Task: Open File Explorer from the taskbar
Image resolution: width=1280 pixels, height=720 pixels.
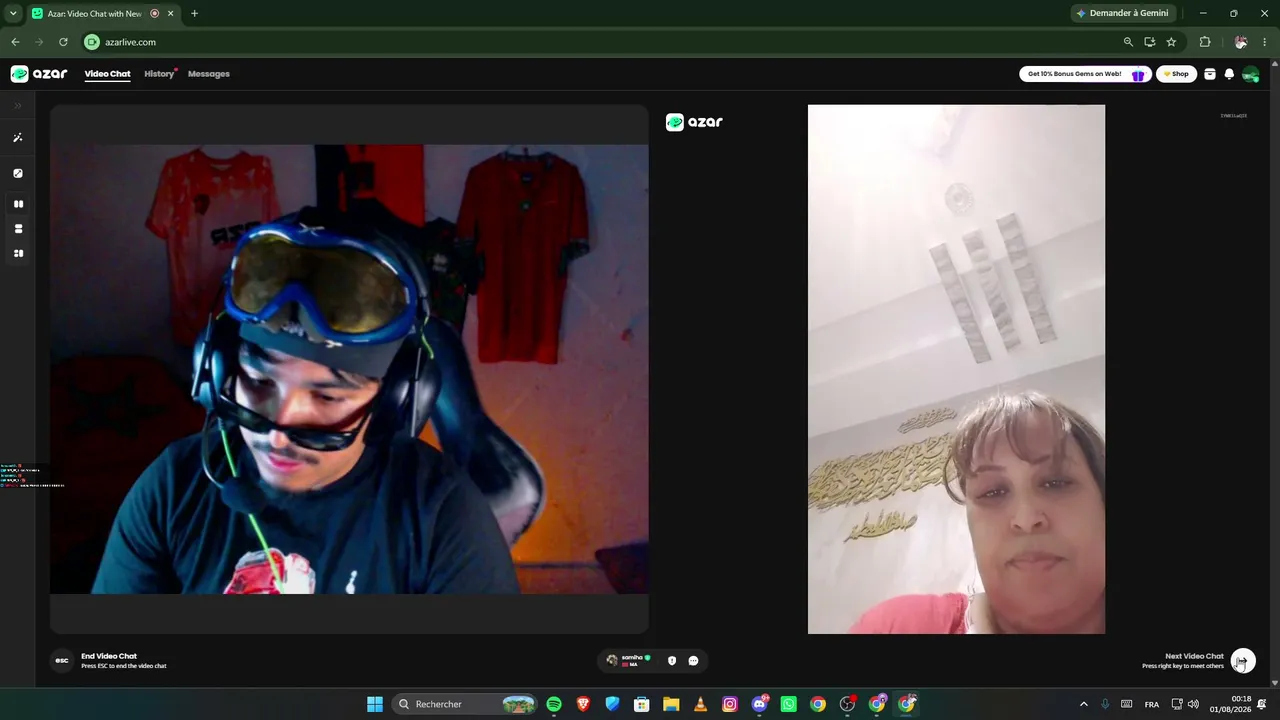Action: (x=671, y=704)
